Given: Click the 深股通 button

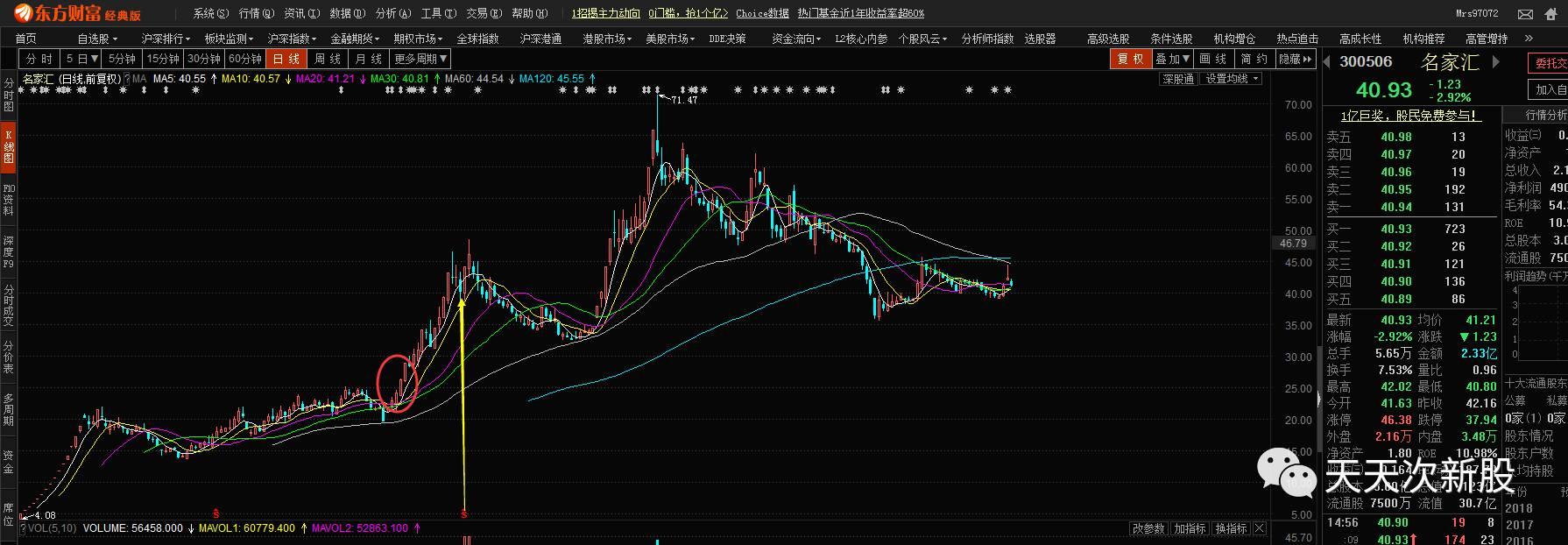Looking at the screenshot, I should [x=1178, y=79].
